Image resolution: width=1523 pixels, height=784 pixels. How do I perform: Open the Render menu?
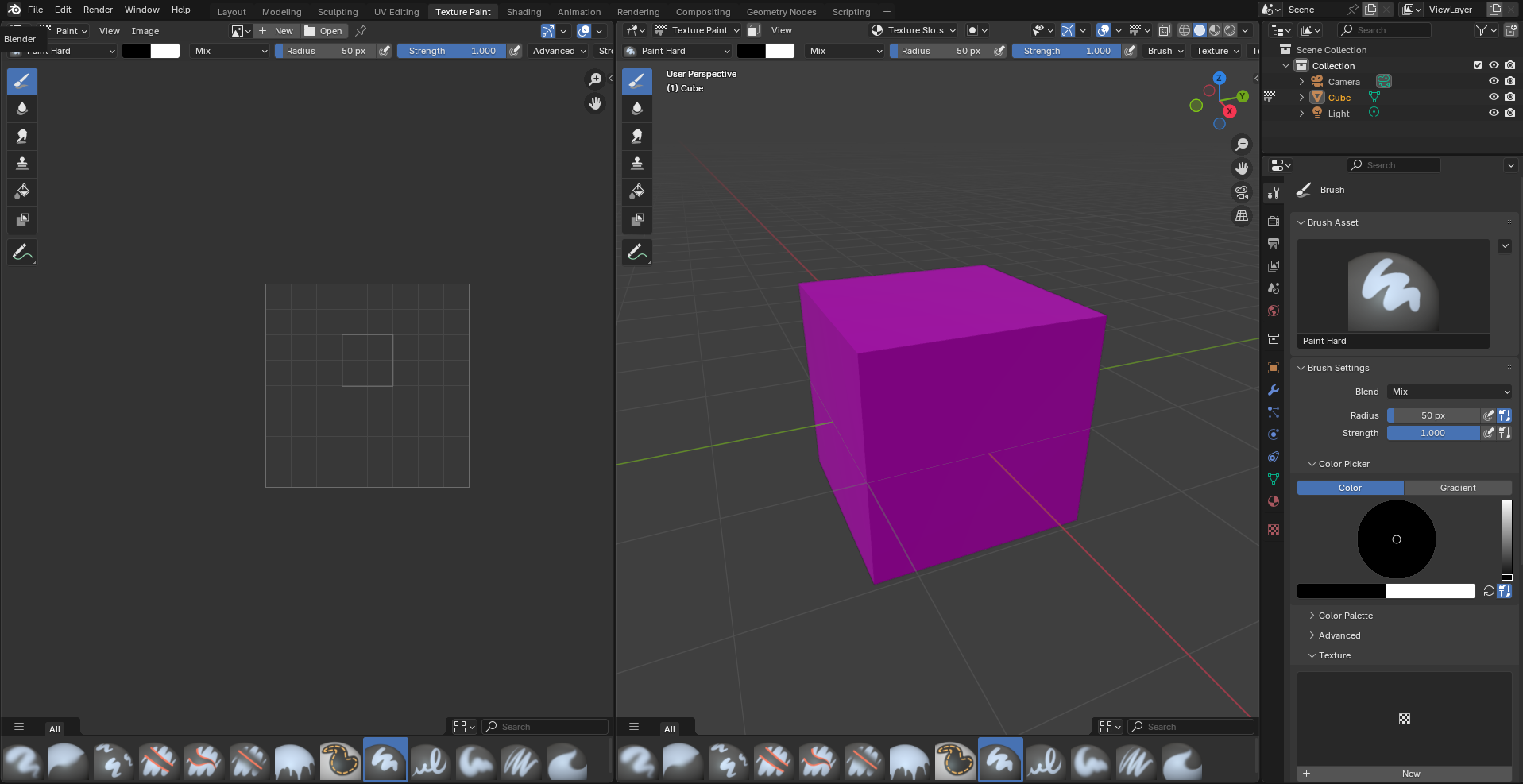pyautogui.click(x=98, y=10)
